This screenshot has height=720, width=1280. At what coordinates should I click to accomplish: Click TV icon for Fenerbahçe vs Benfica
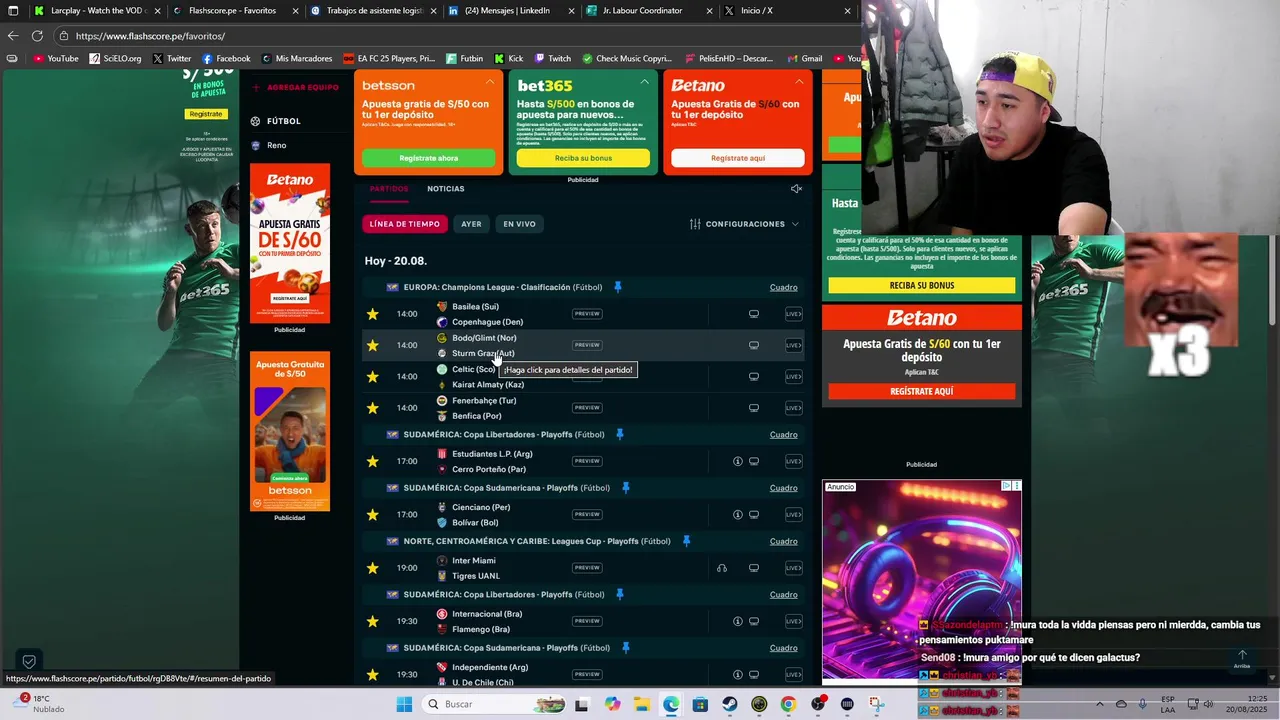click(x=754, y=408)
